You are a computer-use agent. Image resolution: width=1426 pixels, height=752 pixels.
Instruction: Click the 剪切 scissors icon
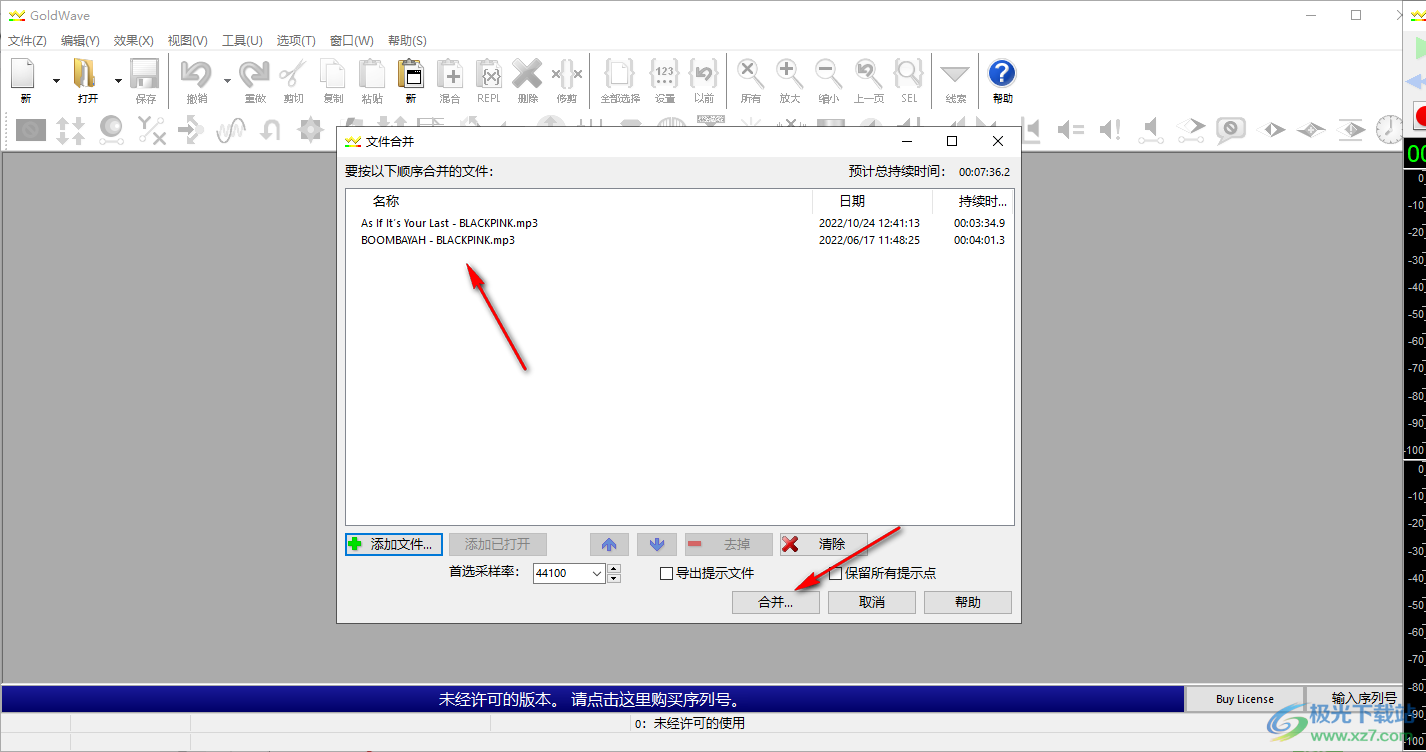(293, 75)
